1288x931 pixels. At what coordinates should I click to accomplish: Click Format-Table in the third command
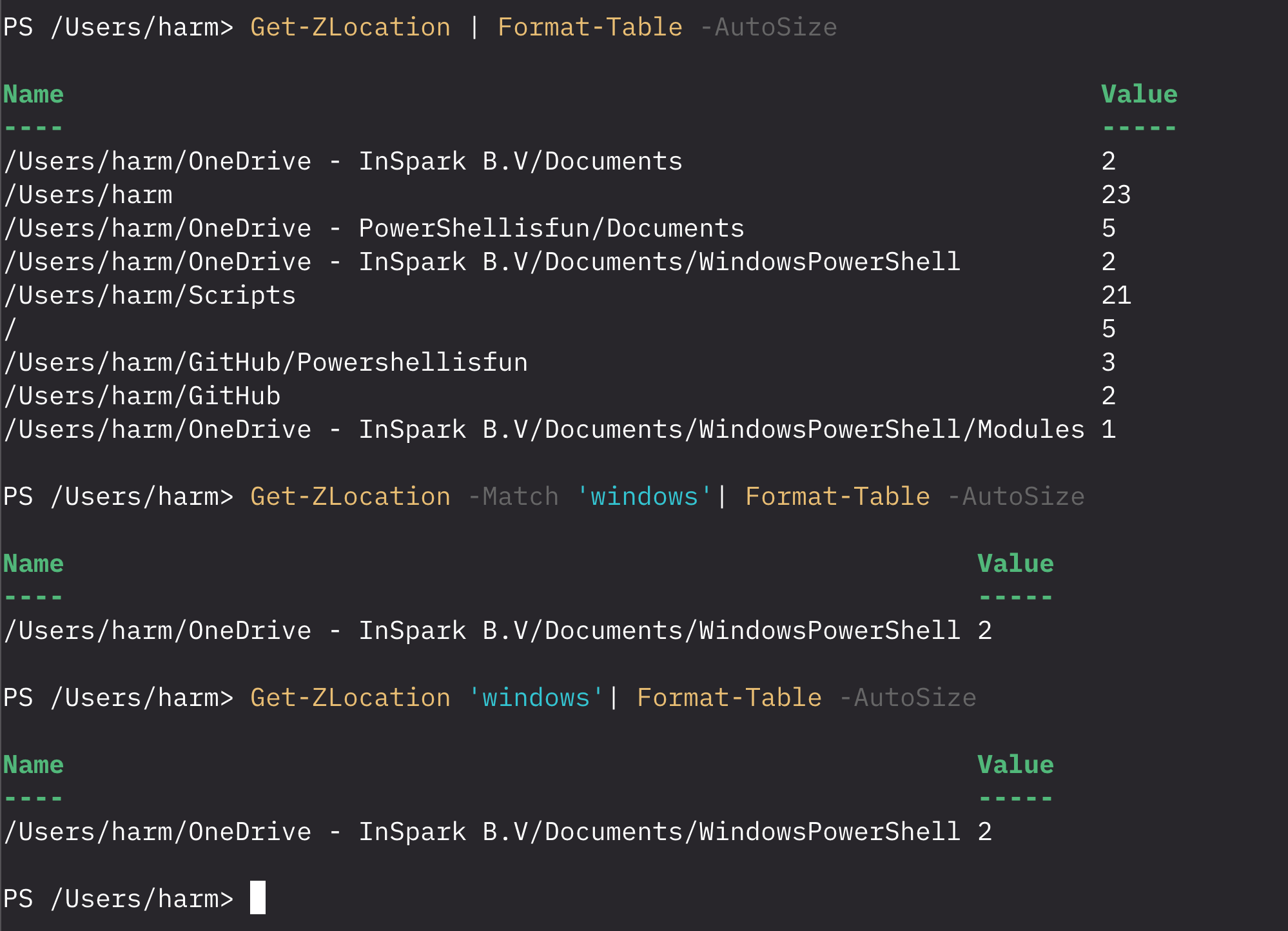pos(729,698)
